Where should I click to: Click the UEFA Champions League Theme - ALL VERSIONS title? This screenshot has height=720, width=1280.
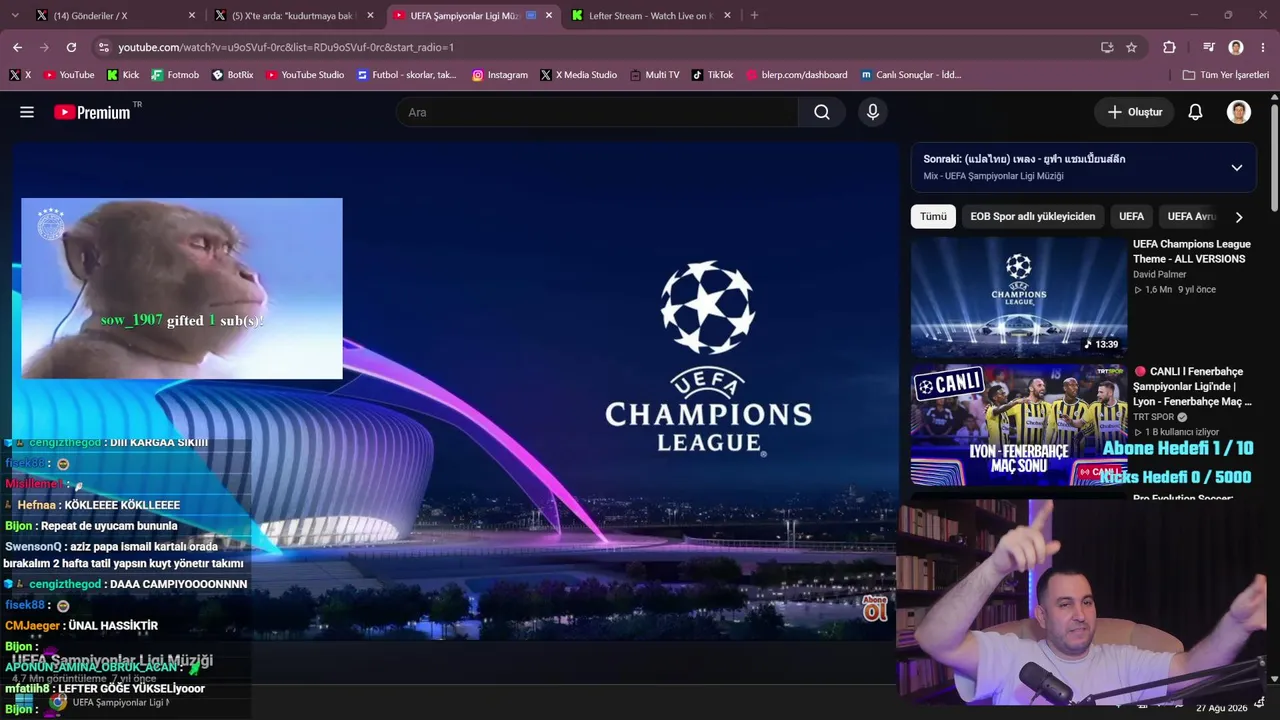click(x=1191, y=251)
